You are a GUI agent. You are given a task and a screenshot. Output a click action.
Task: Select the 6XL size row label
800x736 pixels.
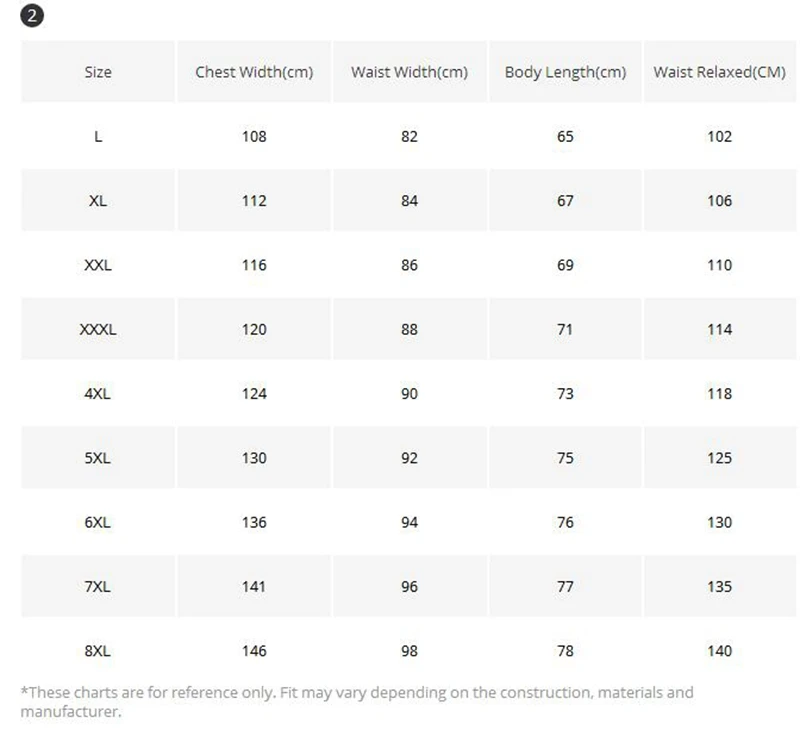pyautogui.click(x=97, y=522)
